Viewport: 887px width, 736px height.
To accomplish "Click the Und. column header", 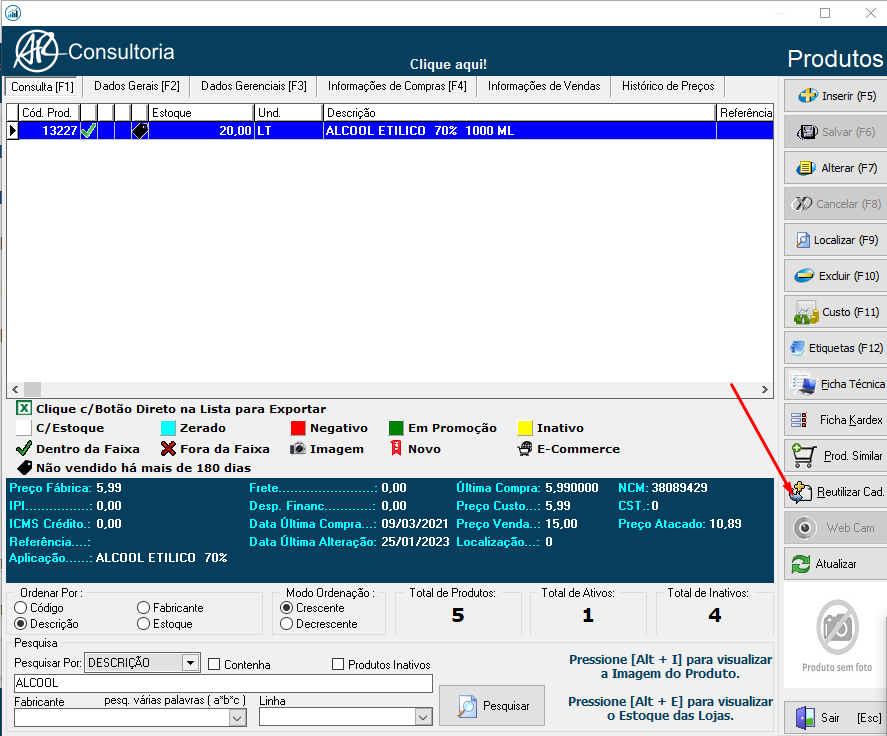I will (x=289, y=113).
